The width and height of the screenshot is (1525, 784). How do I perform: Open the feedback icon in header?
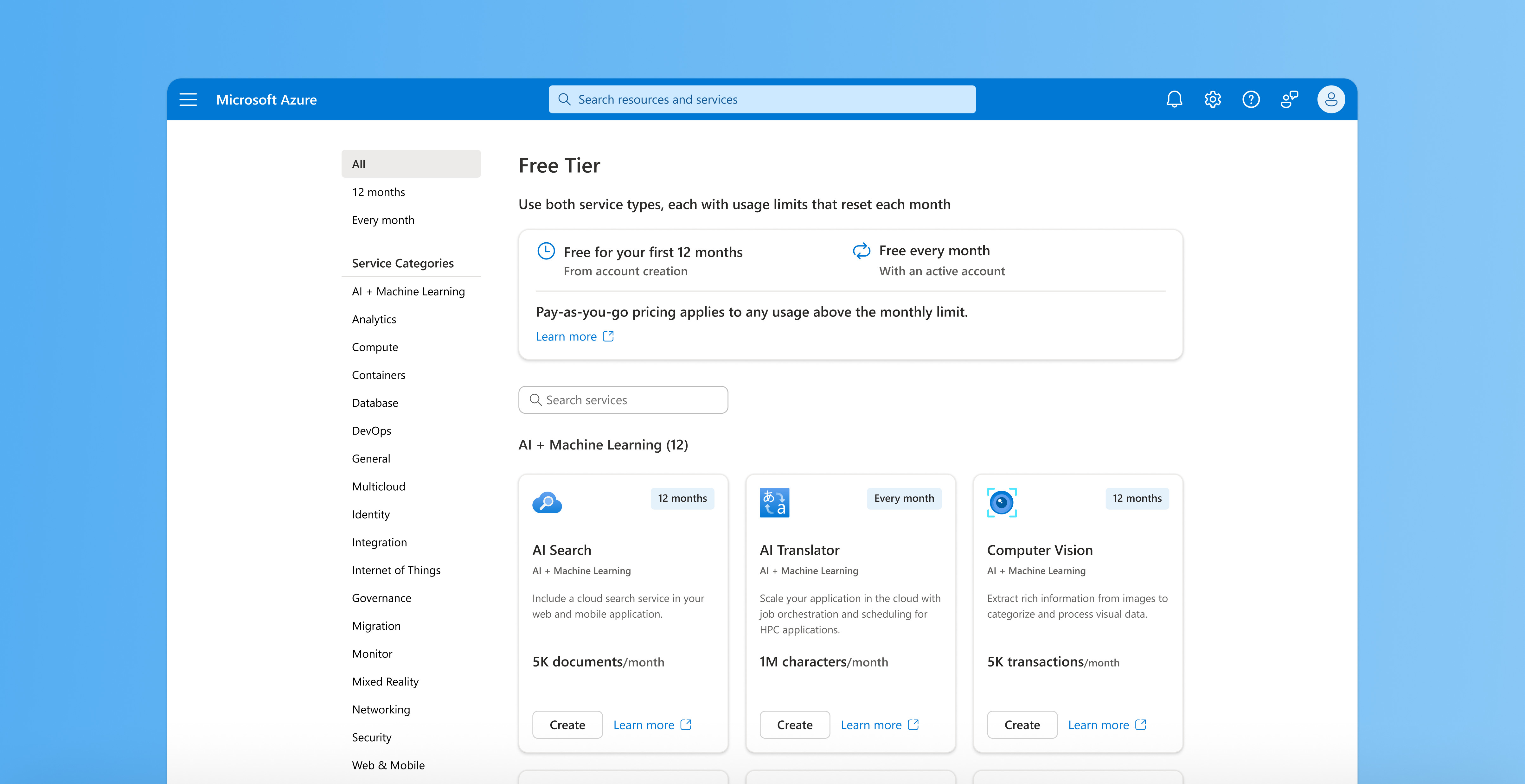[1289, 99]
